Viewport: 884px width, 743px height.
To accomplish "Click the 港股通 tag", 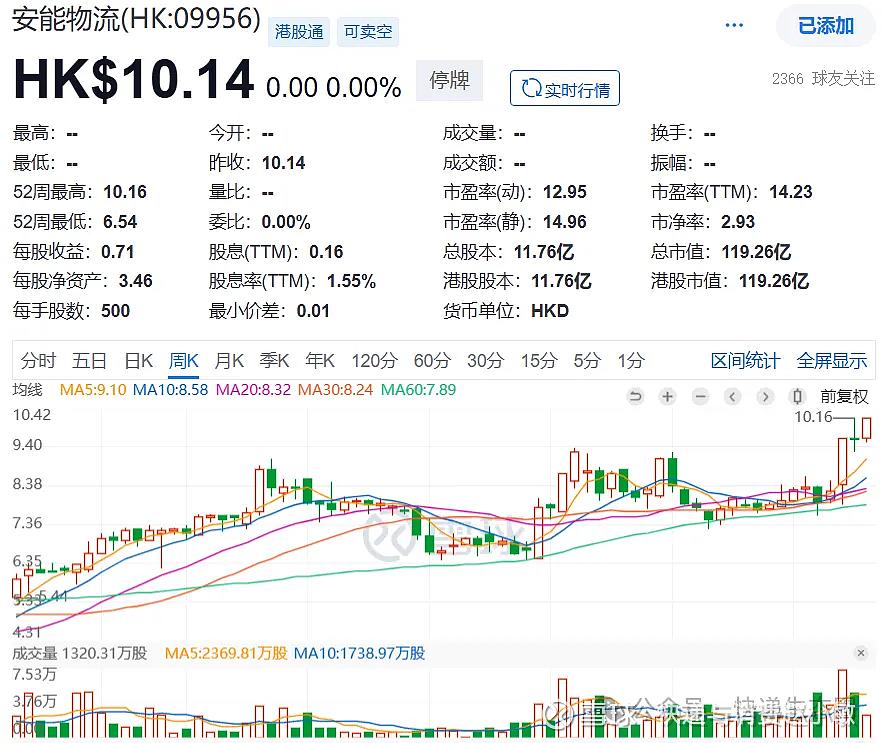I will pyautogui.click(x=299, y=32).
